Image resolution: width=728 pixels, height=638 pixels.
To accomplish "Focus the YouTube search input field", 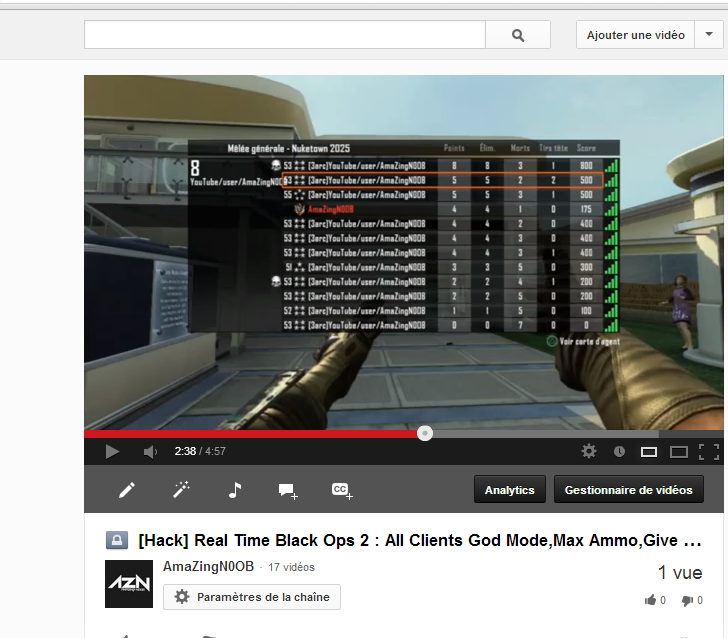I will point(285,35).
